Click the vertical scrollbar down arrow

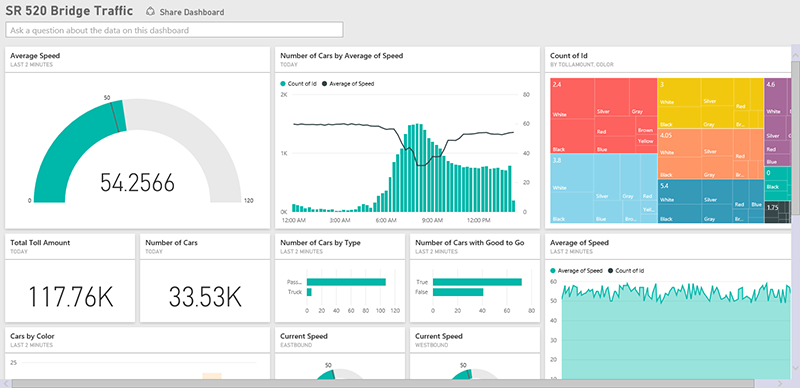click(795, 368)
